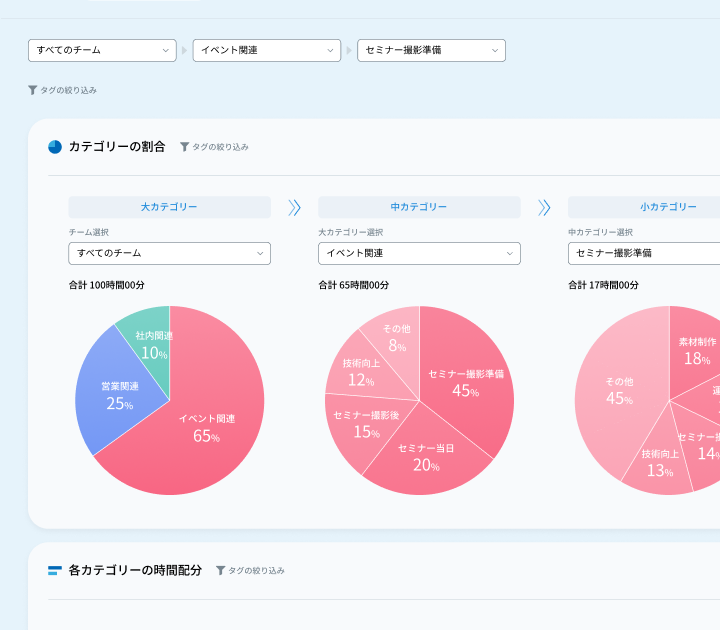Click the カテゴリーの割合 section heading
Image resolution: width=720 pixels, height=630 pixels.
117,147
